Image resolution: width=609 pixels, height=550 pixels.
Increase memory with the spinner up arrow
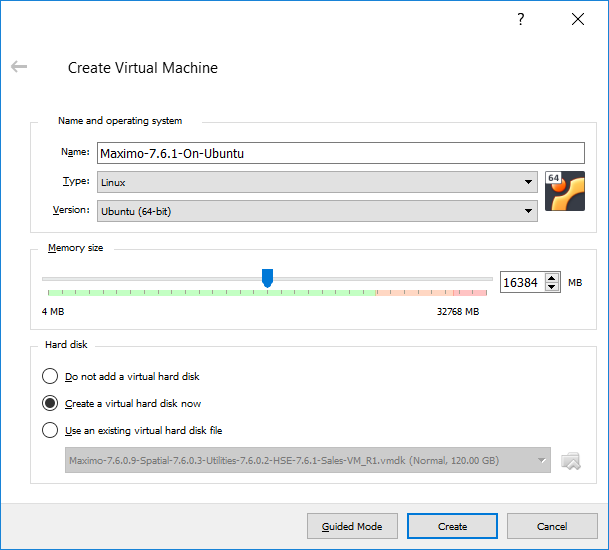point(552,278)
